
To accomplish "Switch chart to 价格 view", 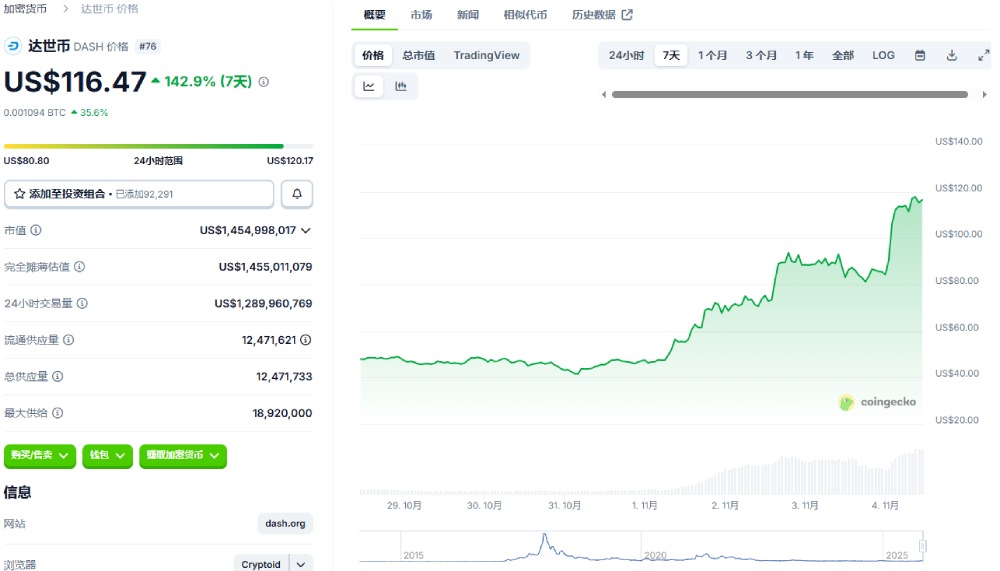I will pyautogui.click(x=373, y=56).
